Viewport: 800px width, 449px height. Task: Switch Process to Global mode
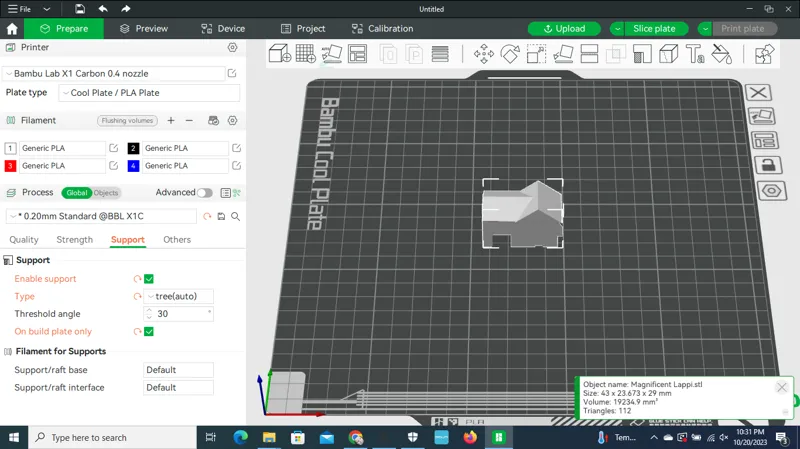click(x=77, y=193)
